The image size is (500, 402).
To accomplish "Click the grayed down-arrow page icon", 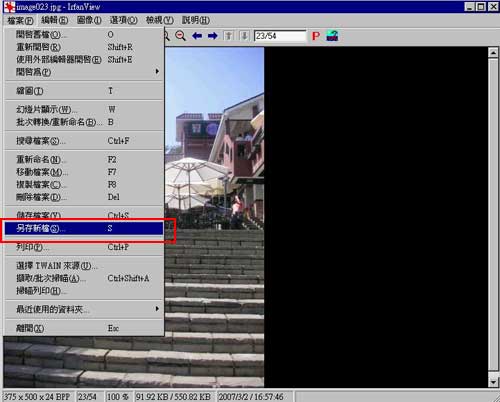I will (244, 36).
